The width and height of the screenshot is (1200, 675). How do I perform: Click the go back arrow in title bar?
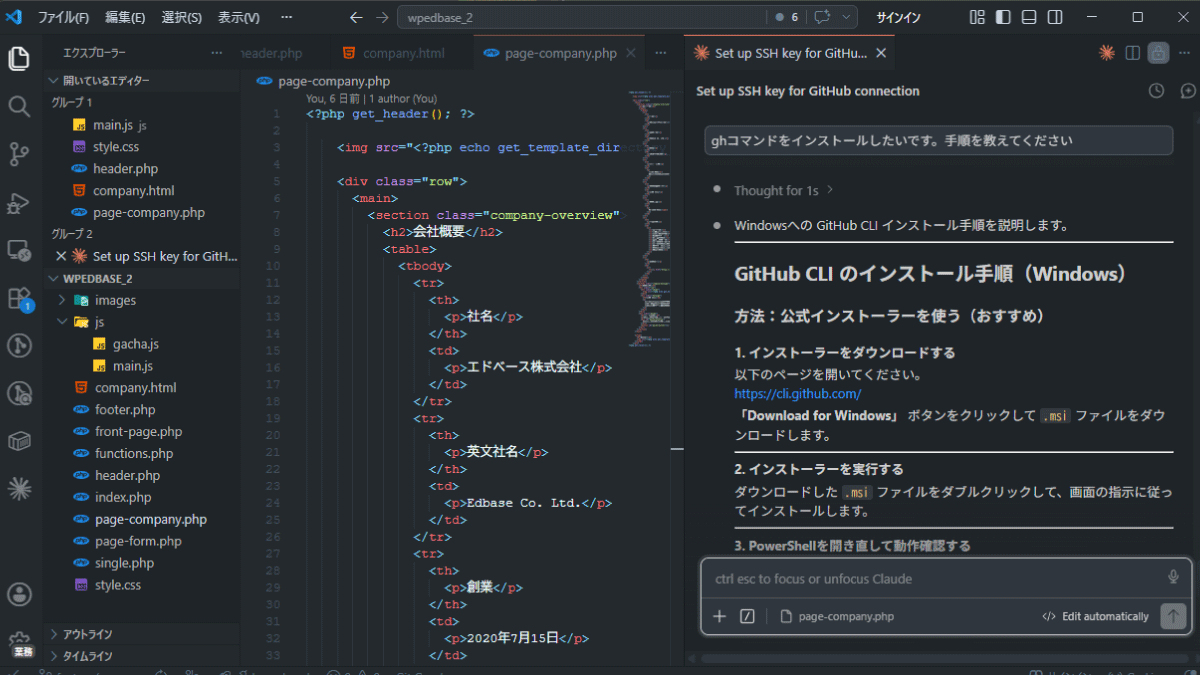tap(357, 17)
